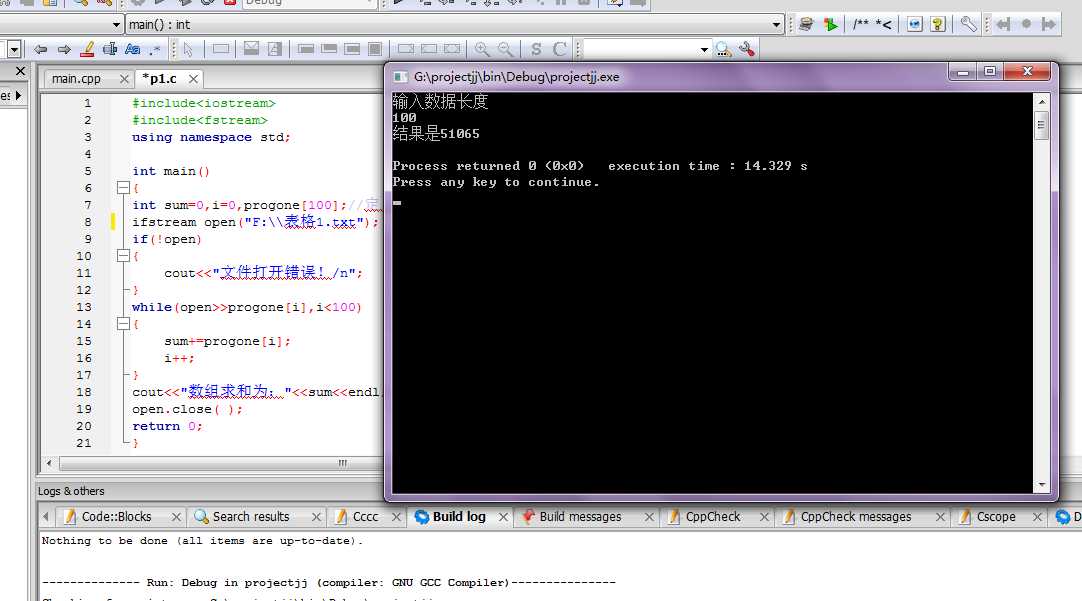Maximize the projectjj.exe console window
The image size is (1082, 601).
(990, 72)
